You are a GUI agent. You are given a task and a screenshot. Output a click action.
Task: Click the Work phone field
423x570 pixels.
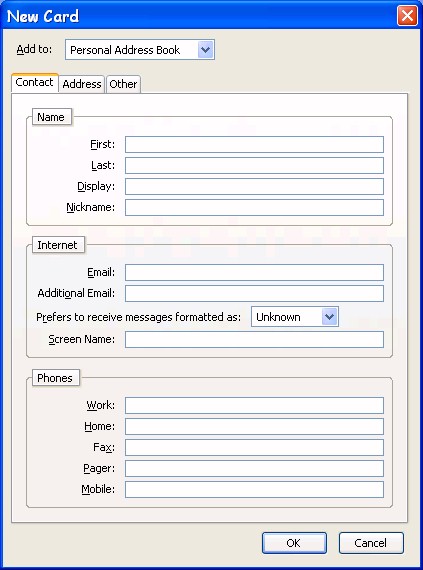tap(254, 405)
